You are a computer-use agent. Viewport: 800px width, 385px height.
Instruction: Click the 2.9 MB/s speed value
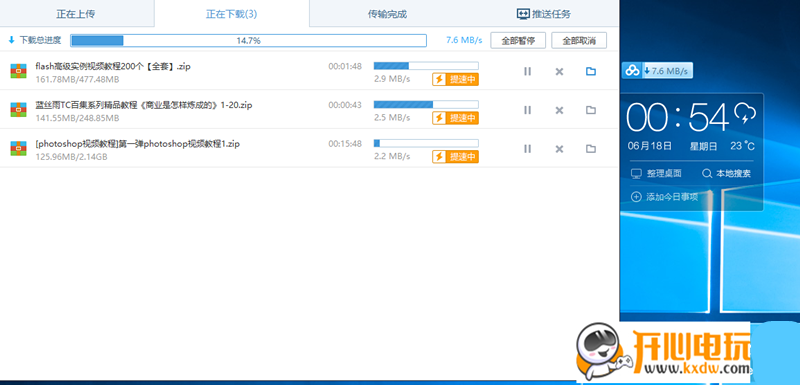pos(392,79)
